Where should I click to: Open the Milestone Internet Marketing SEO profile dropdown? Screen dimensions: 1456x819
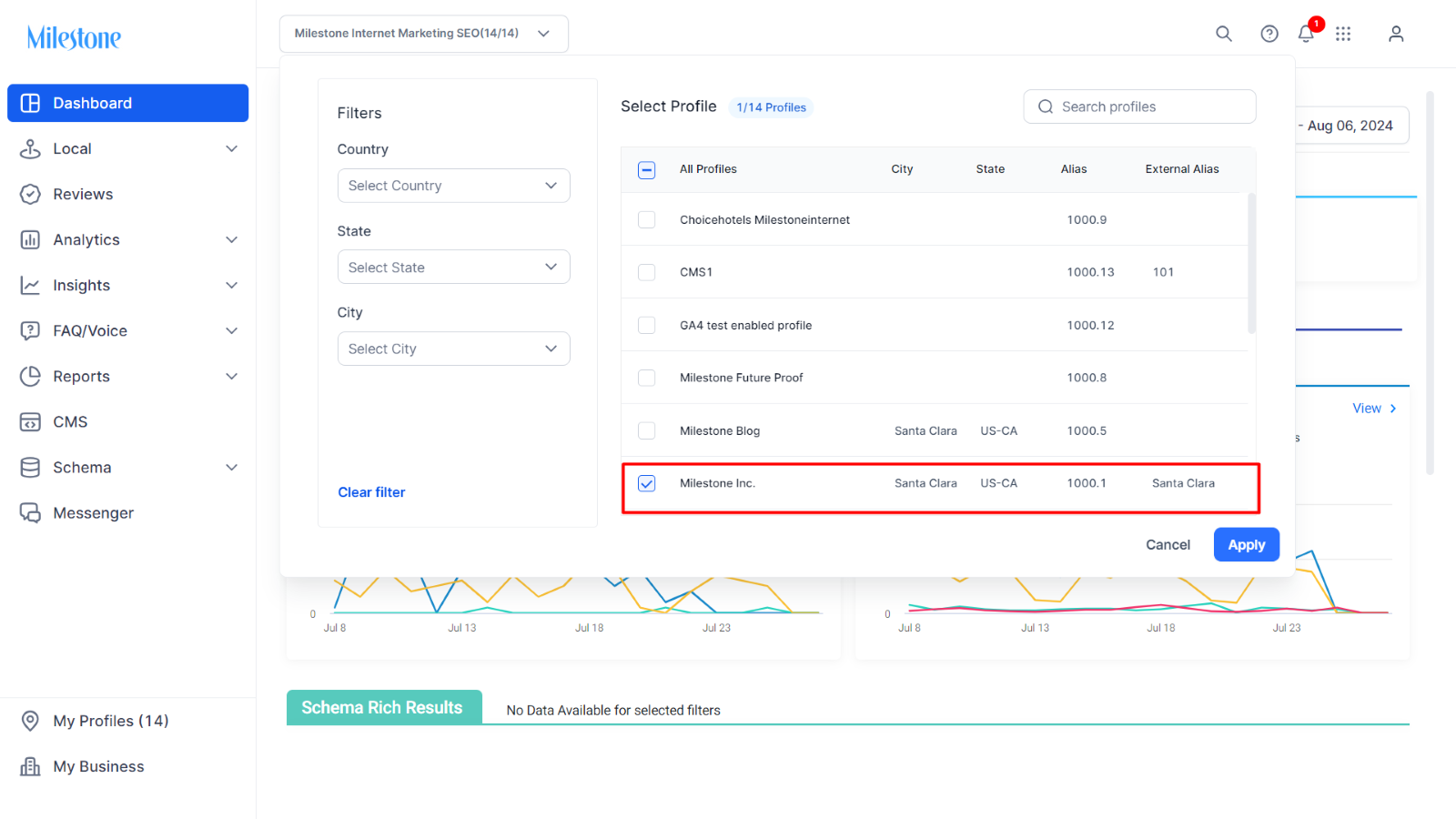coord(424,34)
